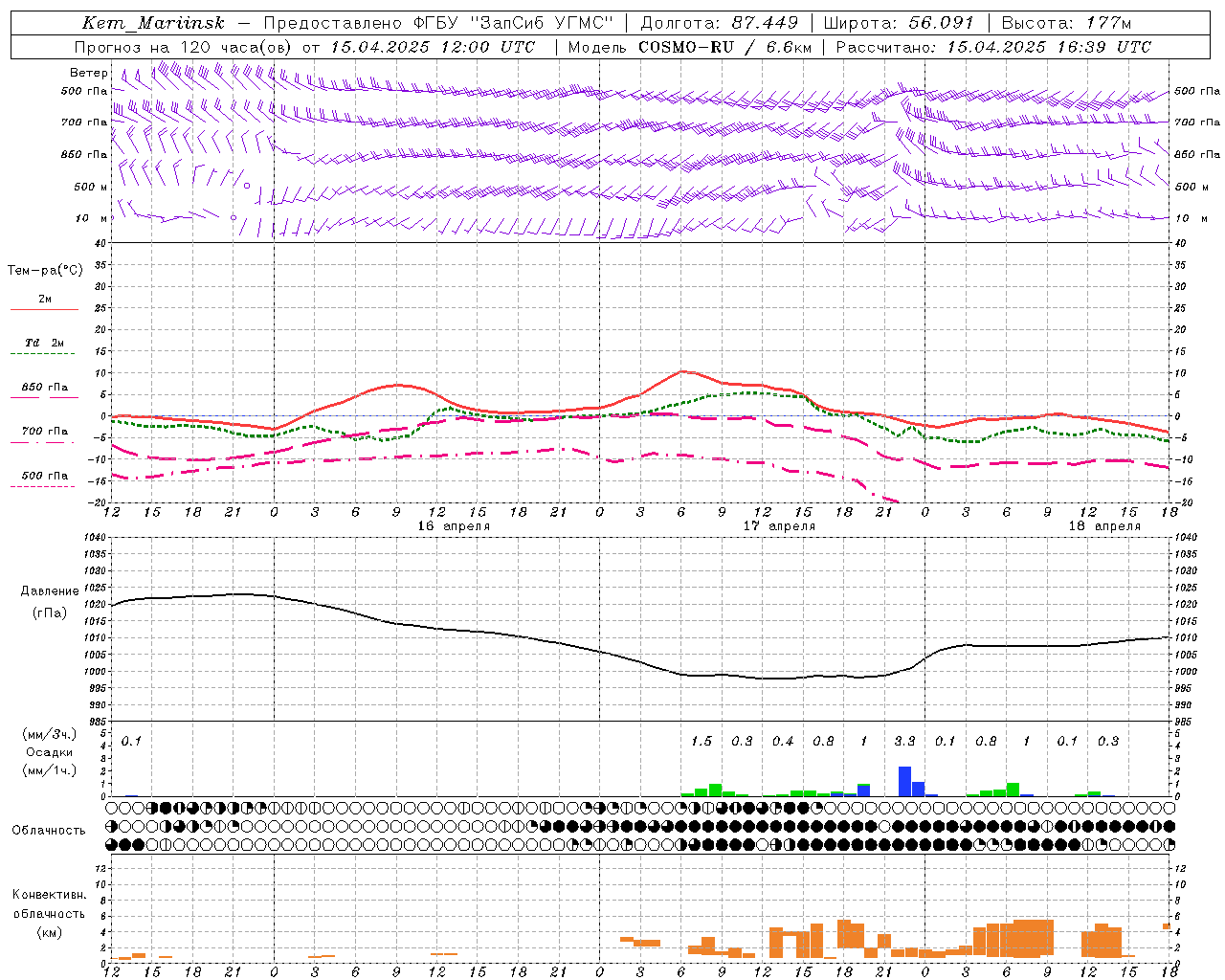Select the "Тем-ра(°C)" temperature panel label
The image size is (1225, 980).
click(45, 271)
